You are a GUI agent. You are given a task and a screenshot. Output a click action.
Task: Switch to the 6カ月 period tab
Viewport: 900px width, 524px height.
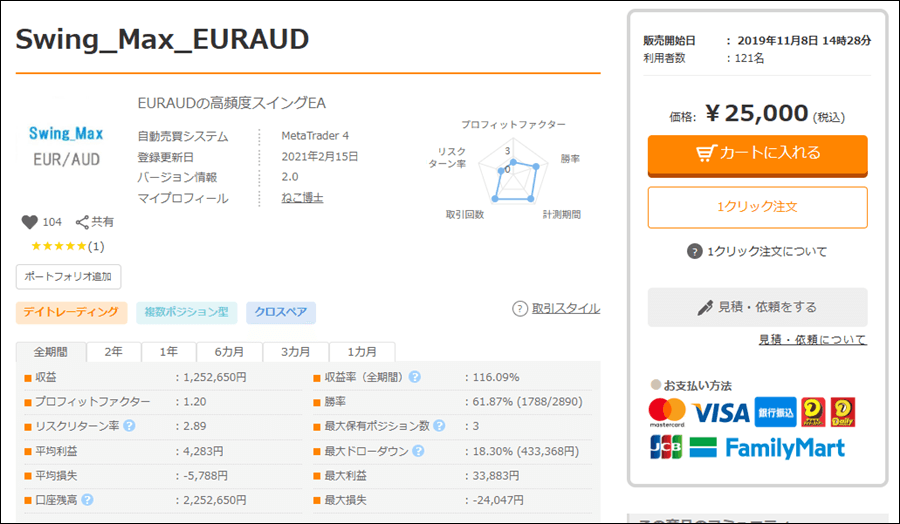tap(230, 352)
